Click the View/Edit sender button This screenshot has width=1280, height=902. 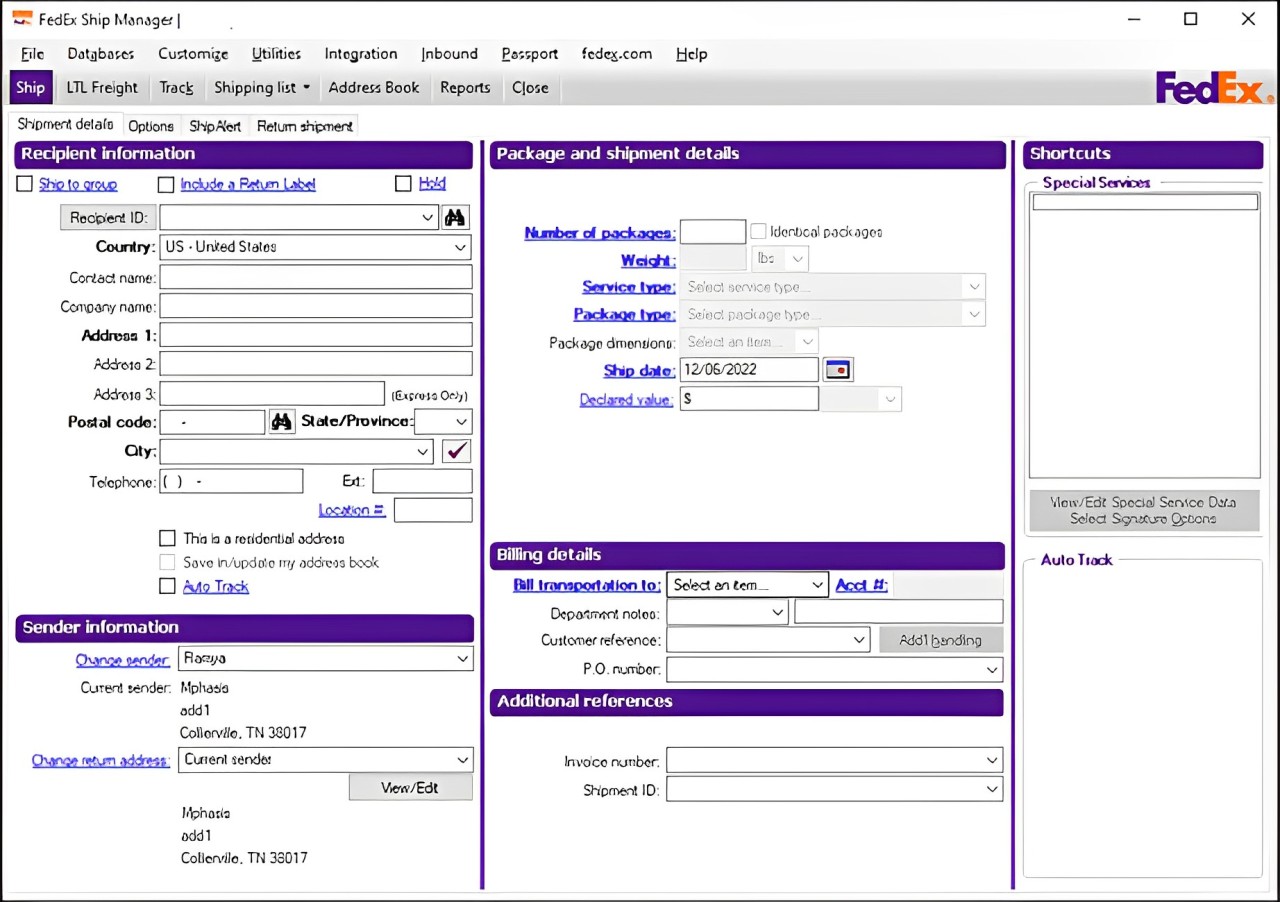(x=410, y=788)
